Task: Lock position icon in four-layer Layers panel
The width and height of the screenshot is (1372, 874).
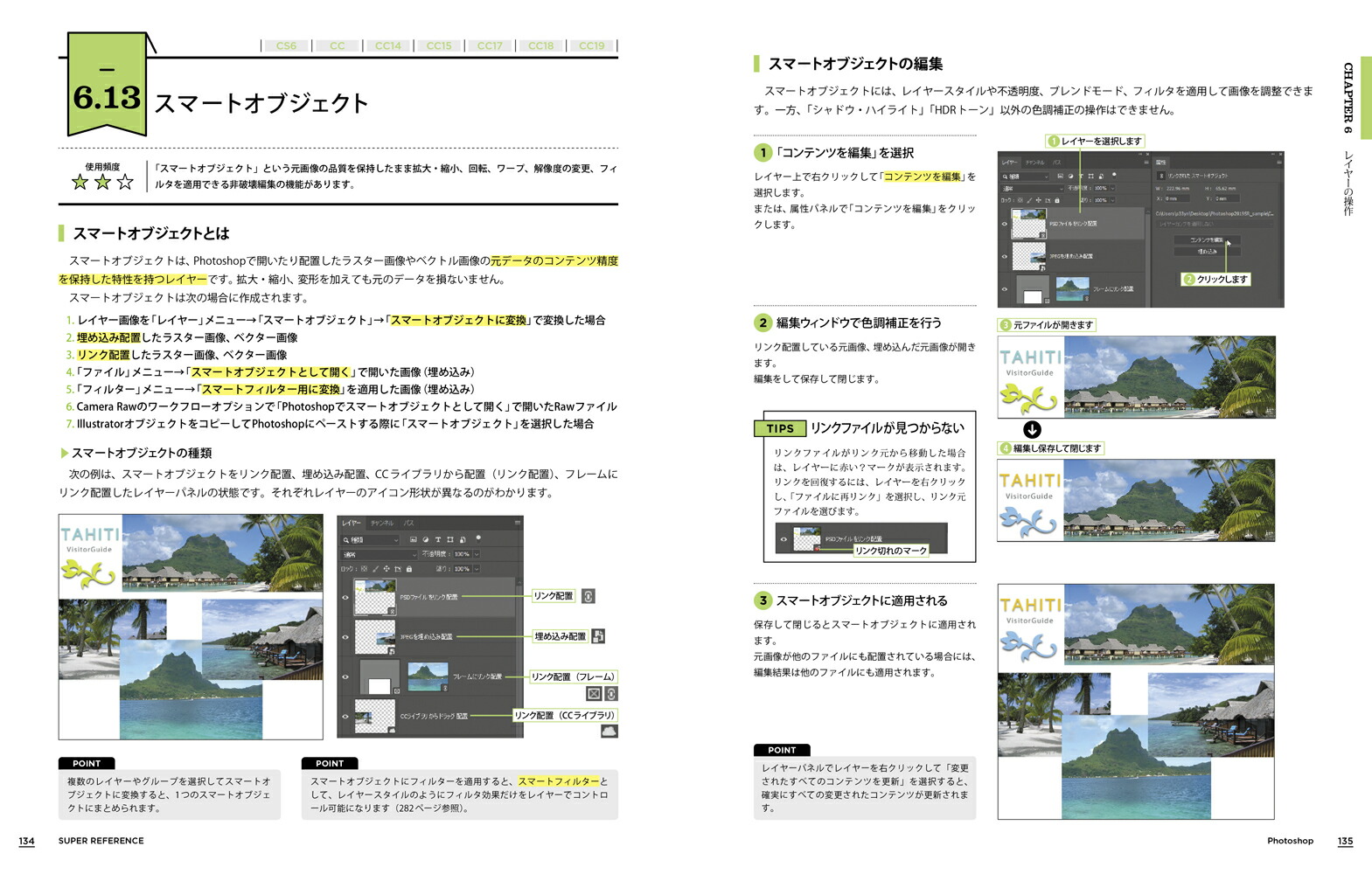Action: (x=387, y=569)
